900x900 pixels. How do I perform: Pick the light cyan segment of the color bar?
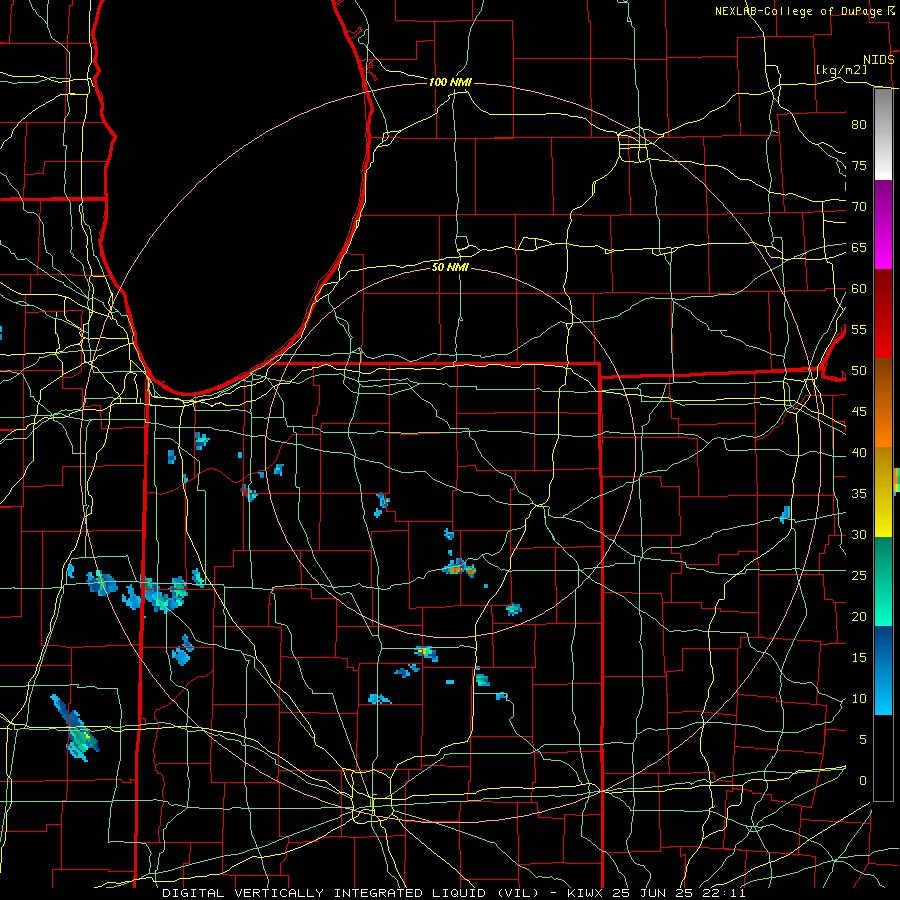[883, 693]
